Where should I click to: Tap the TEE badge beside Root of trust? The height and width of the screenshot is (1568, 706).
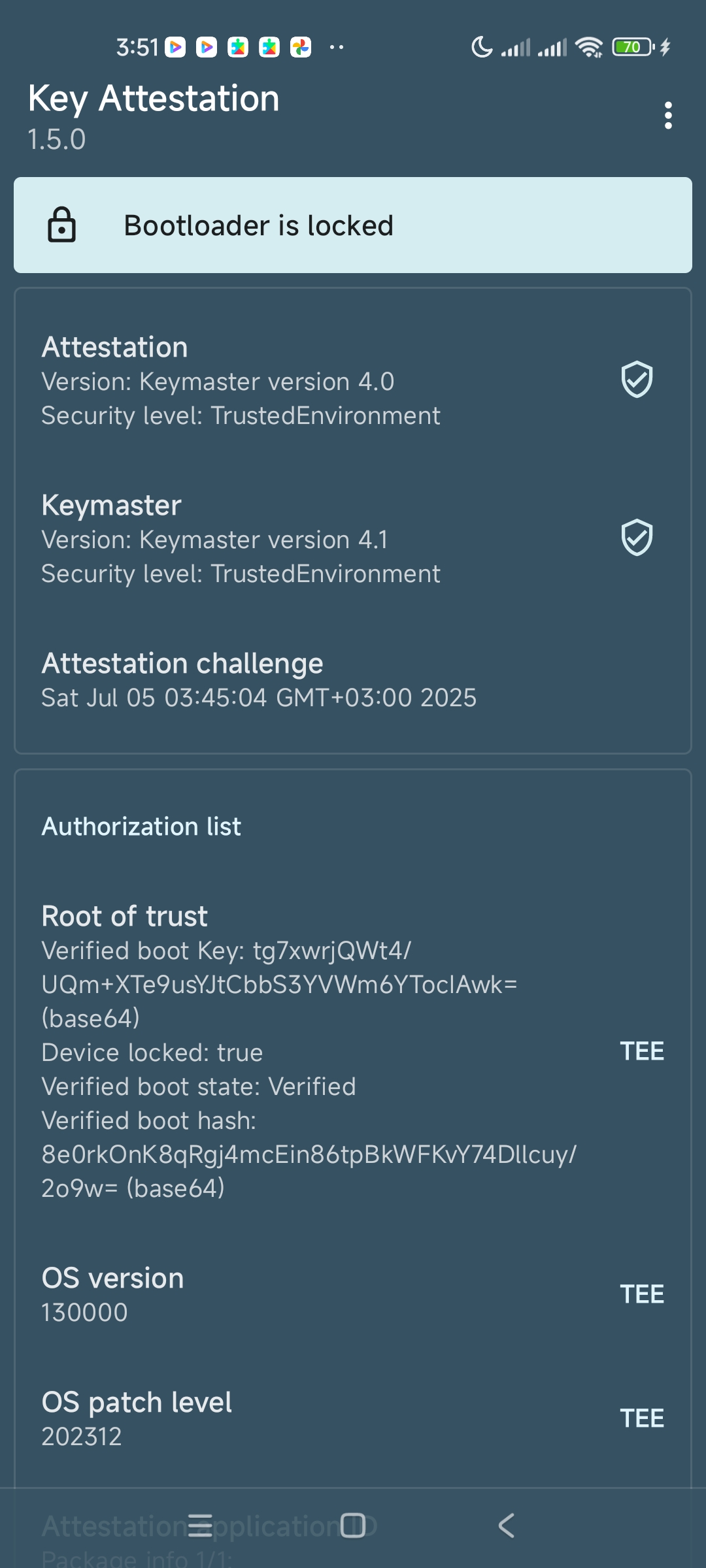point(642,1051)
